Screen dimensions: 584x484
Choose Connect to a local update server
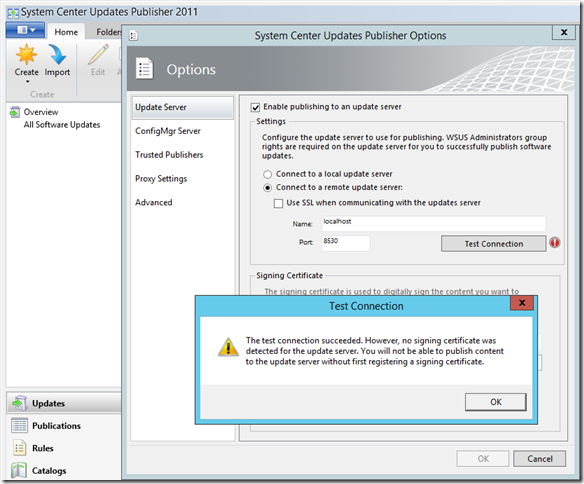pyautogui.click(x=267, y=174)
